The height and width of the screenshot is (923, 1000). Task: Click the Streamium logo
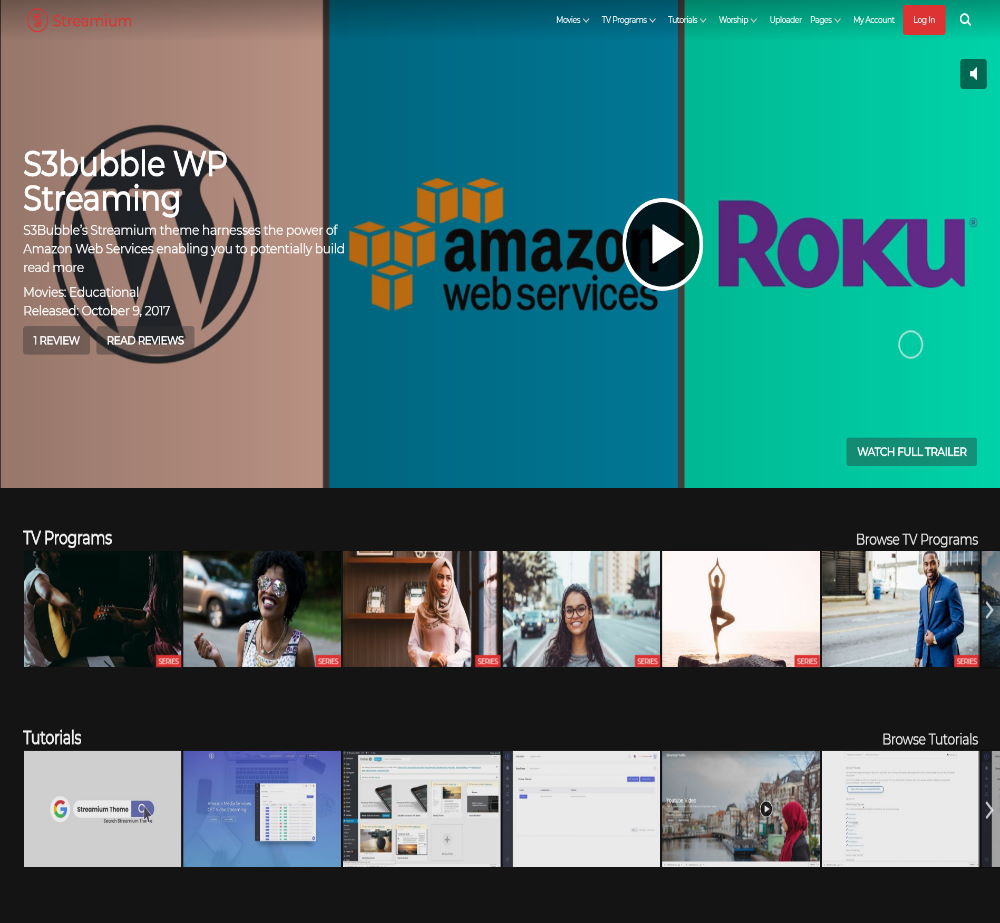click(x=79, y=20)
